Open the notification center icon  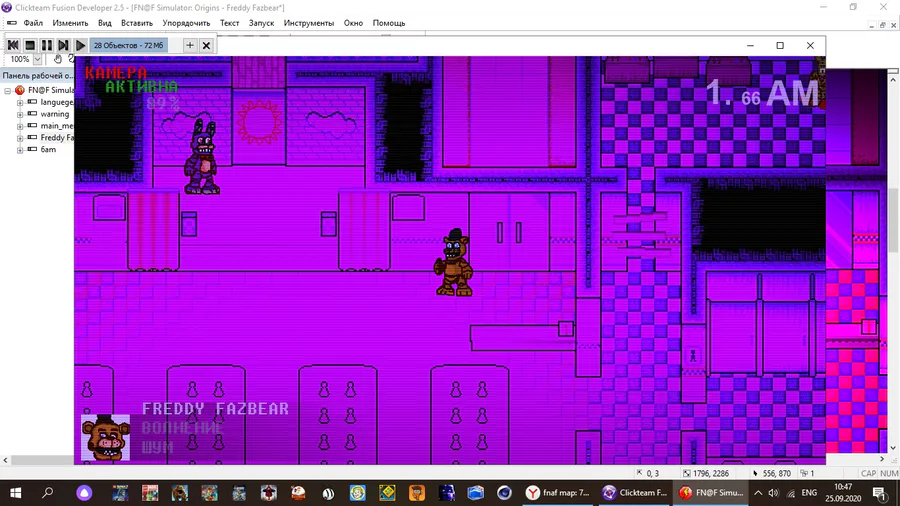[x=879, y=493]
